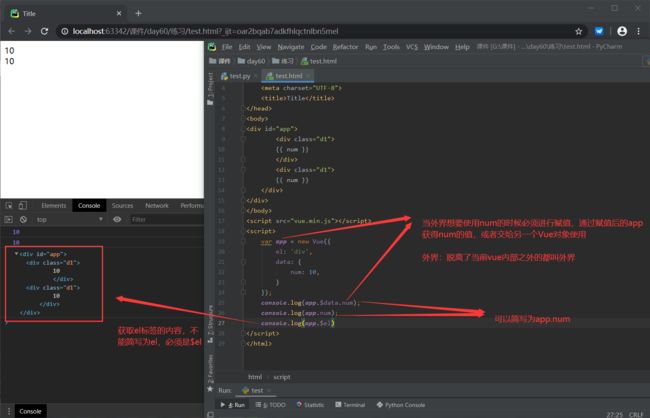Click the script breadcrumb below editor
The image size is (650, 418).
282,377
